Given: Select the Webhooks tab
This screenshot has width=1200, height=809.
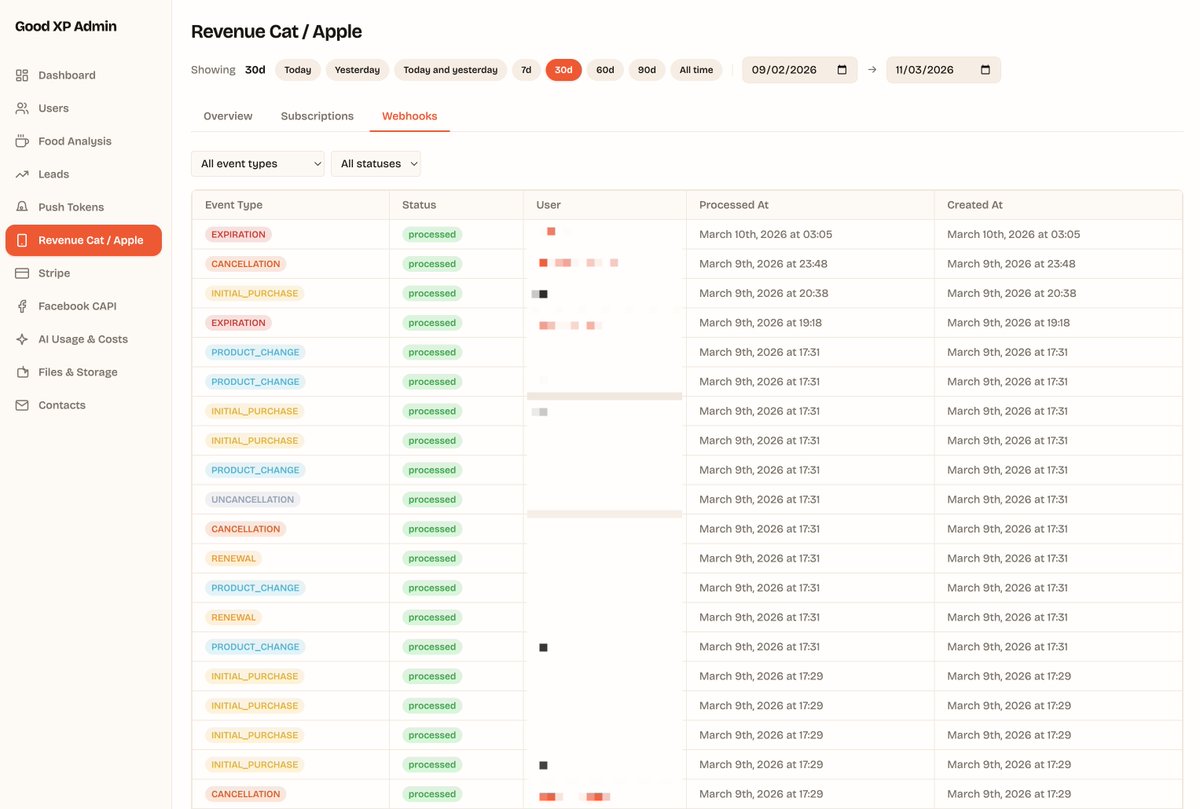Looking at the screenshot, I should click(x=410, y=116).
